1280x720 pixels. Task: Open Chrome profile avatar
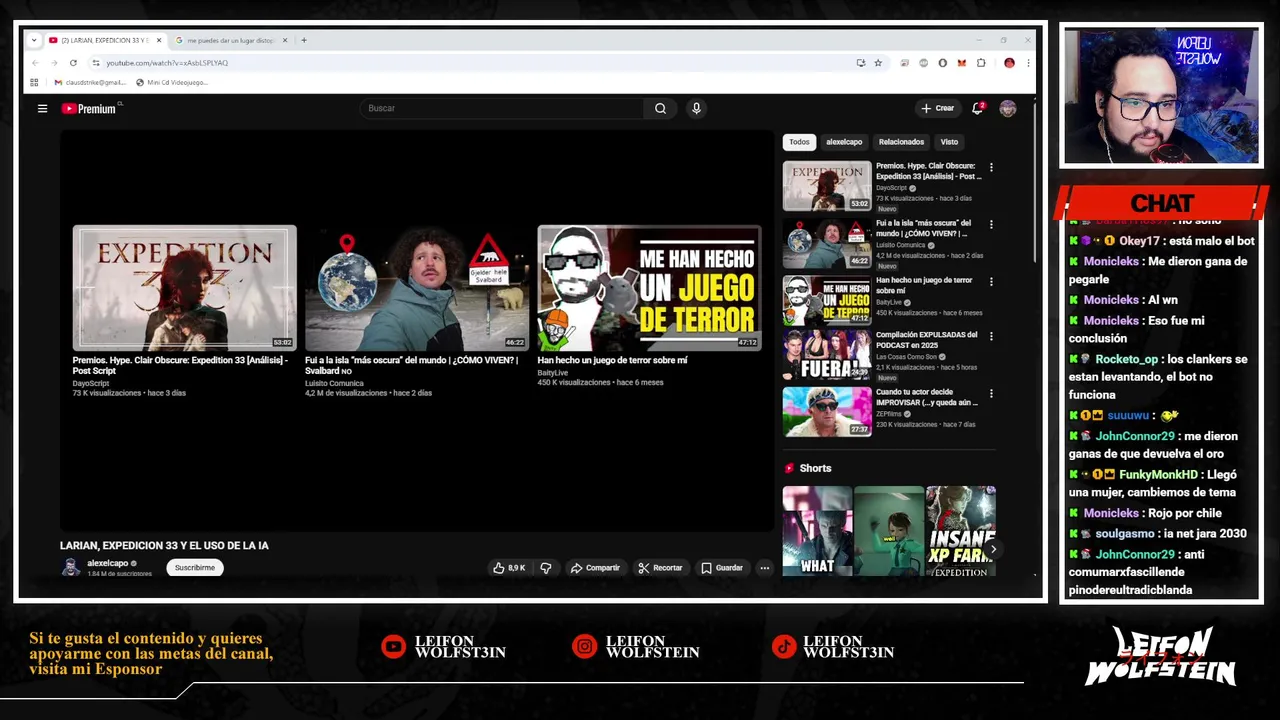click(x=1009, y=63)
